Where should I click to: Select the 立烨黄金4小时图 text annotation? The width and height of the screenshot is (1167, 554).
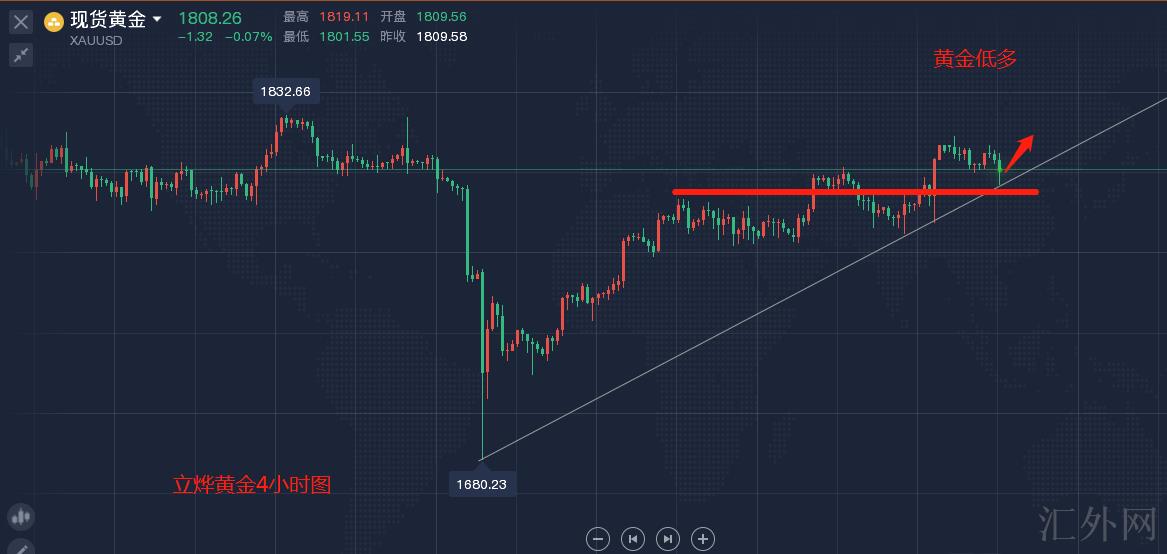pyautogui.click(x=251, y=485)
